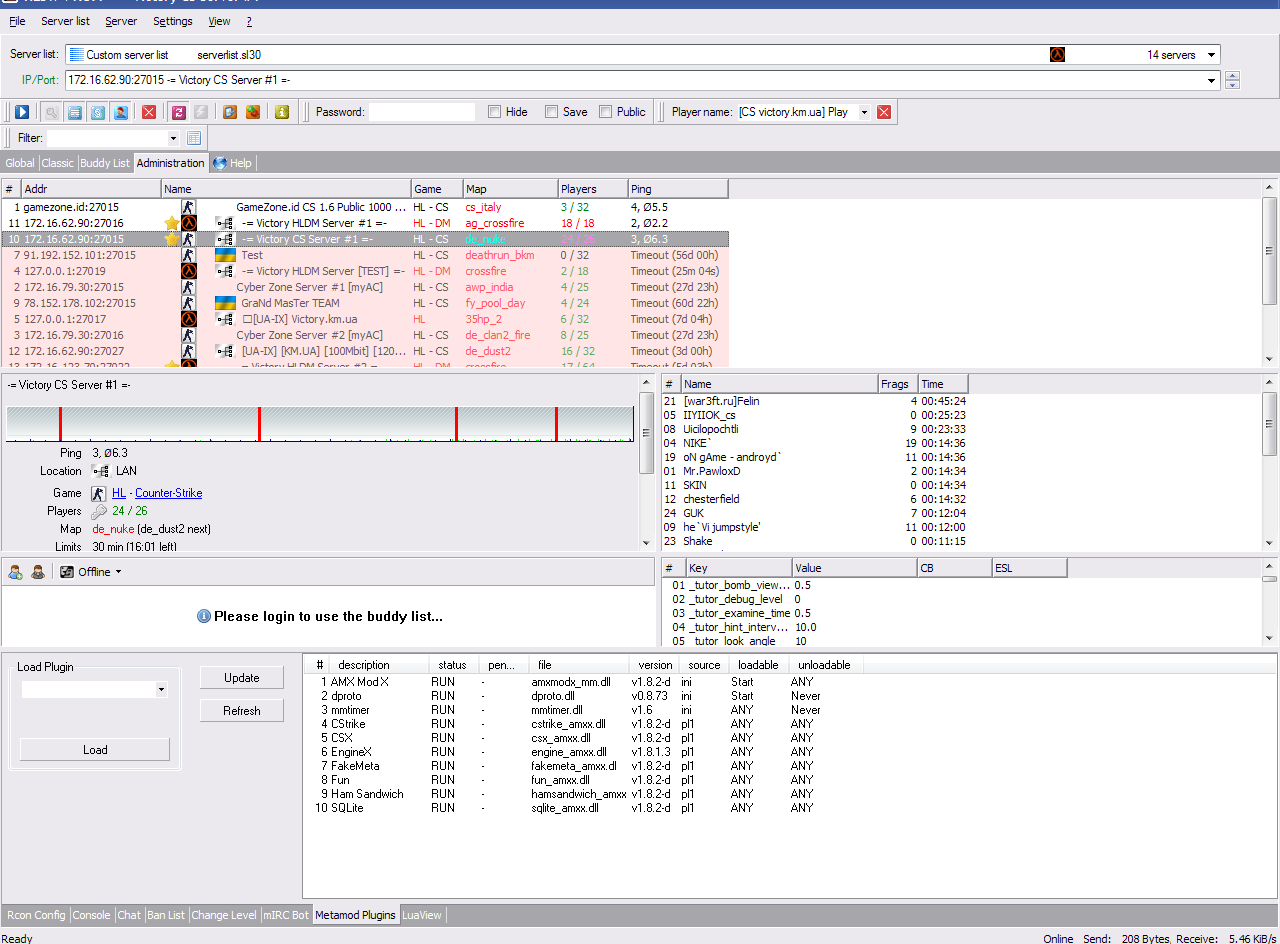The image size is (1280, 944).
Task: Click the red X next to Player name
Action: pyautogui.click(x=884, y=112)
